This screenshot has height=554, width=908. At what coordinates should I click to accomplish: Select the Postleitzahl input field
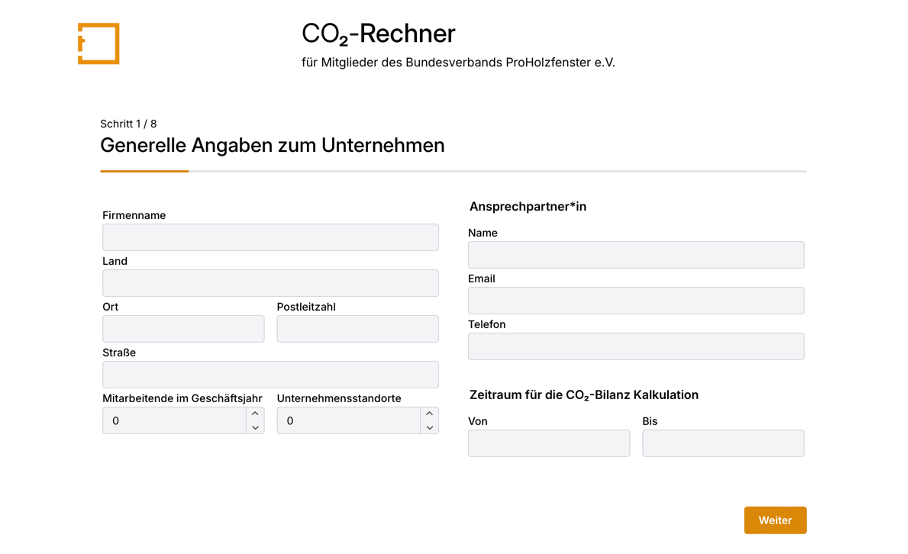click(x=358, y=329)
